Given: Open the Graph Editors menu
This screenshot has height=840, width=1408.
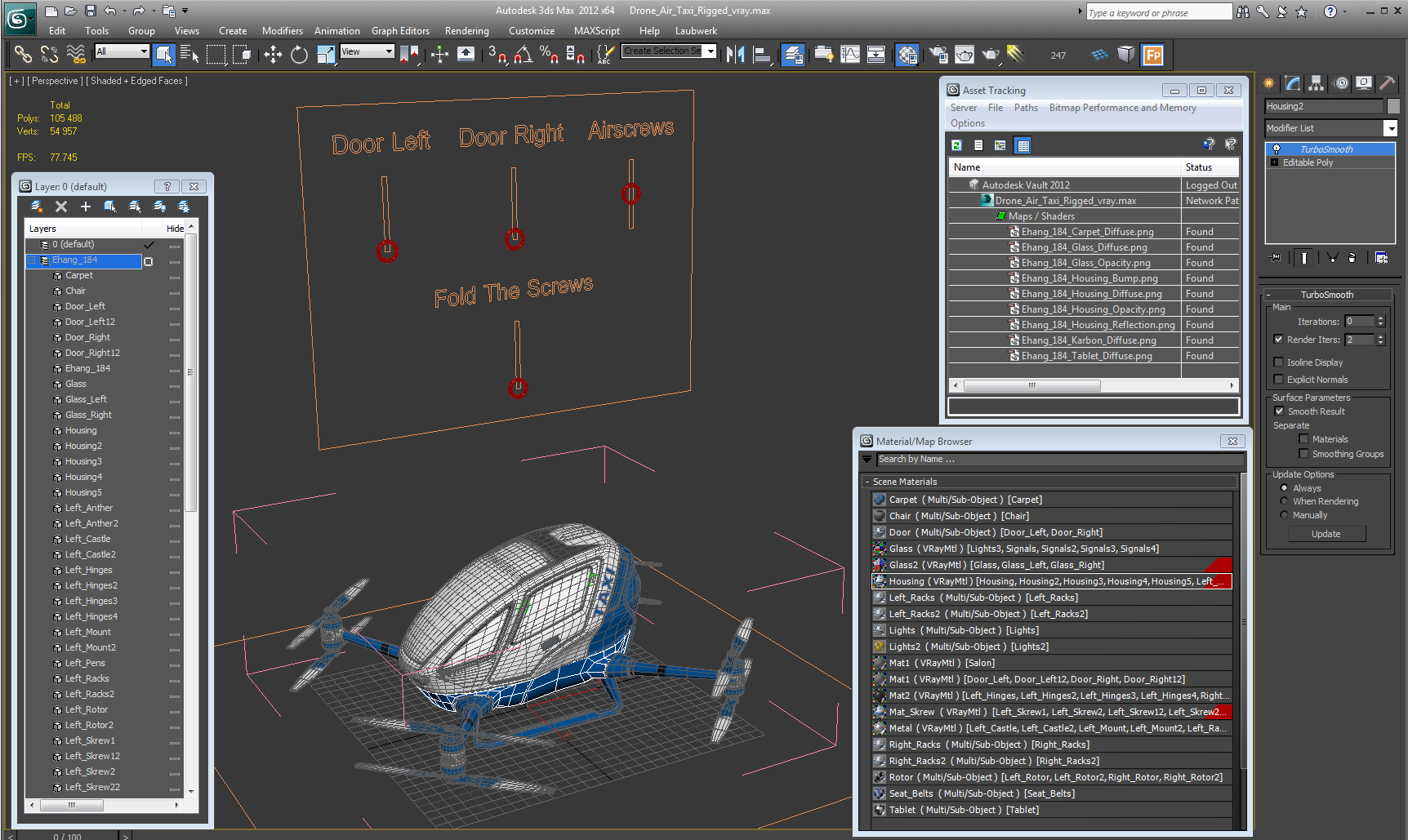Looking at the screenshot, I should coord(400,31).
